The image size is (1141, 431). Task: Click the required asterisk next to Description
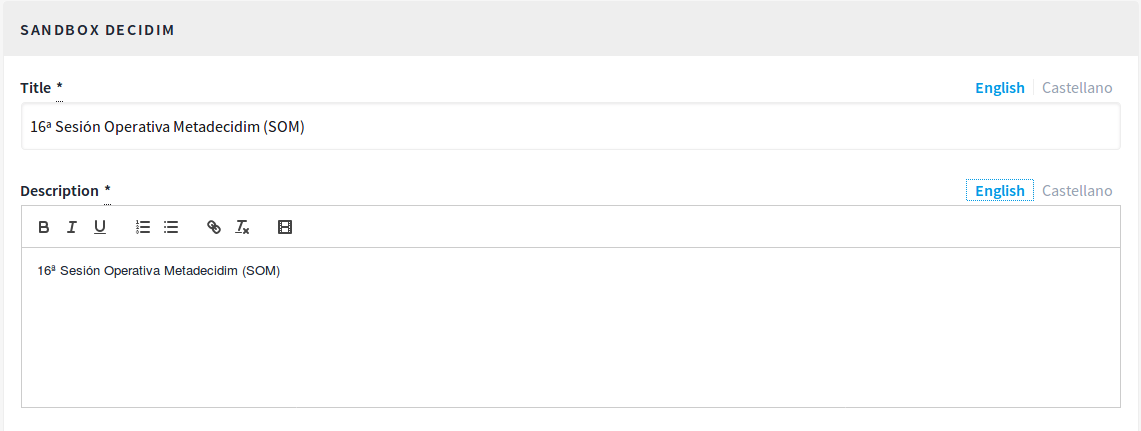(x=107, y=190)
